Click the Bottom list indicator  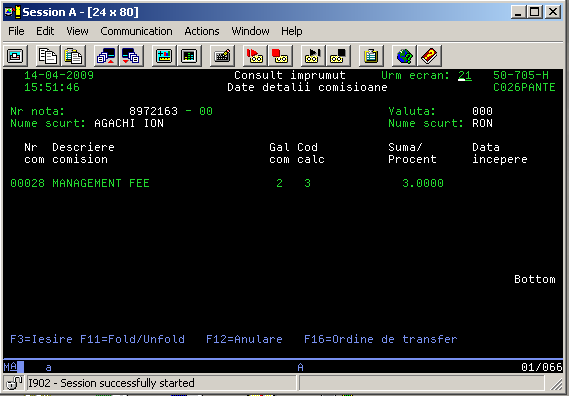click(x=535, y=279)
